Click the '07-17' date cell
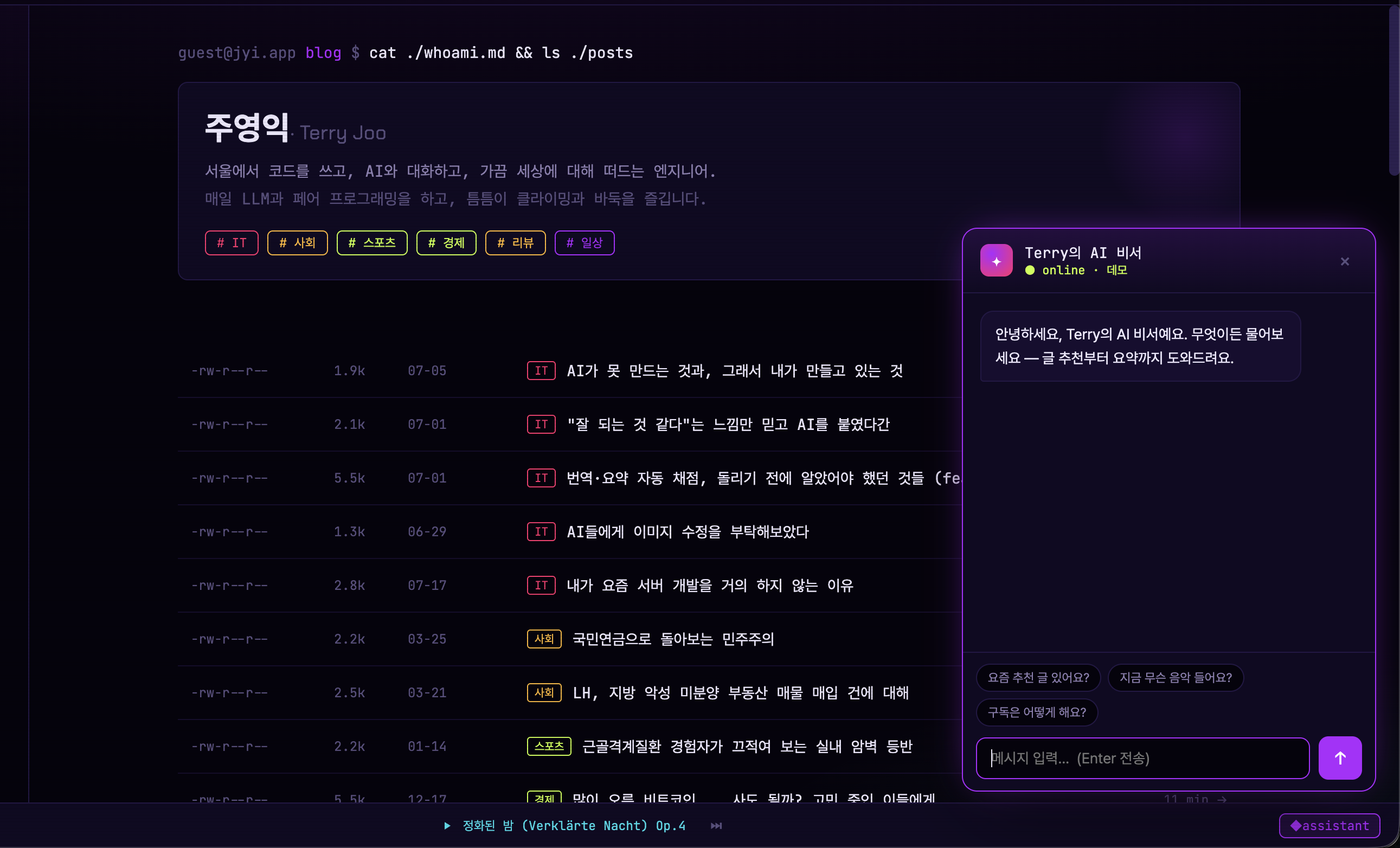1400x848 pixels. pos(427,585)
